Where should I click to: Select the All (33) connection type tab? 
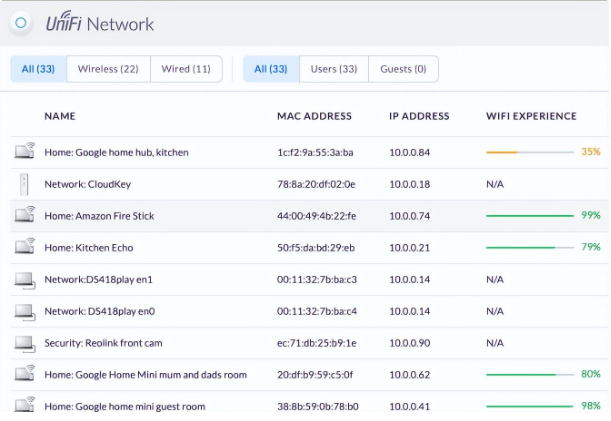click(x=38, y=69)
